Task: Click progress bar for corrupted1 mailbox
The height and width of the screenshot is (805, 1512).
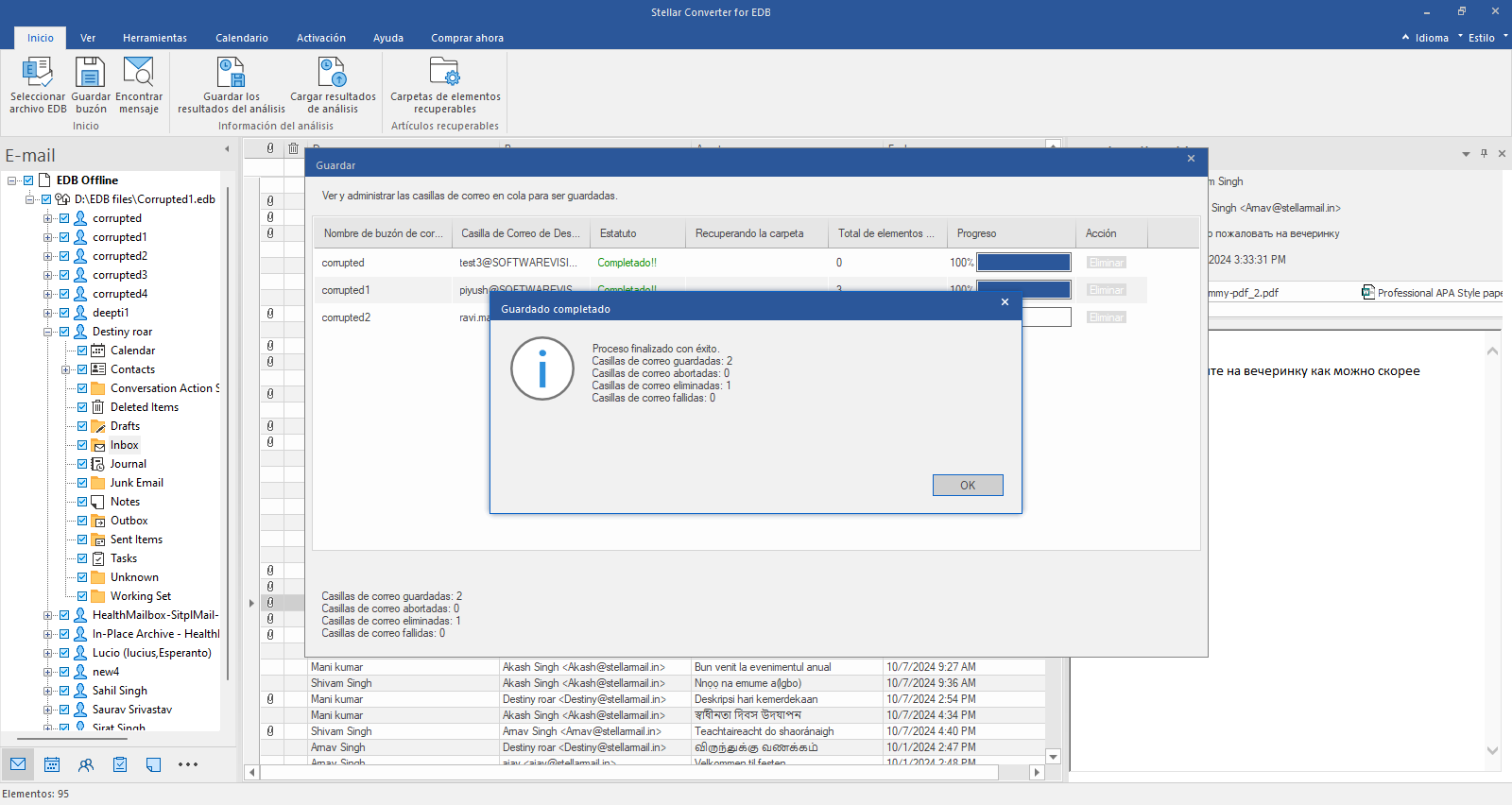Action: point(1023,289)
